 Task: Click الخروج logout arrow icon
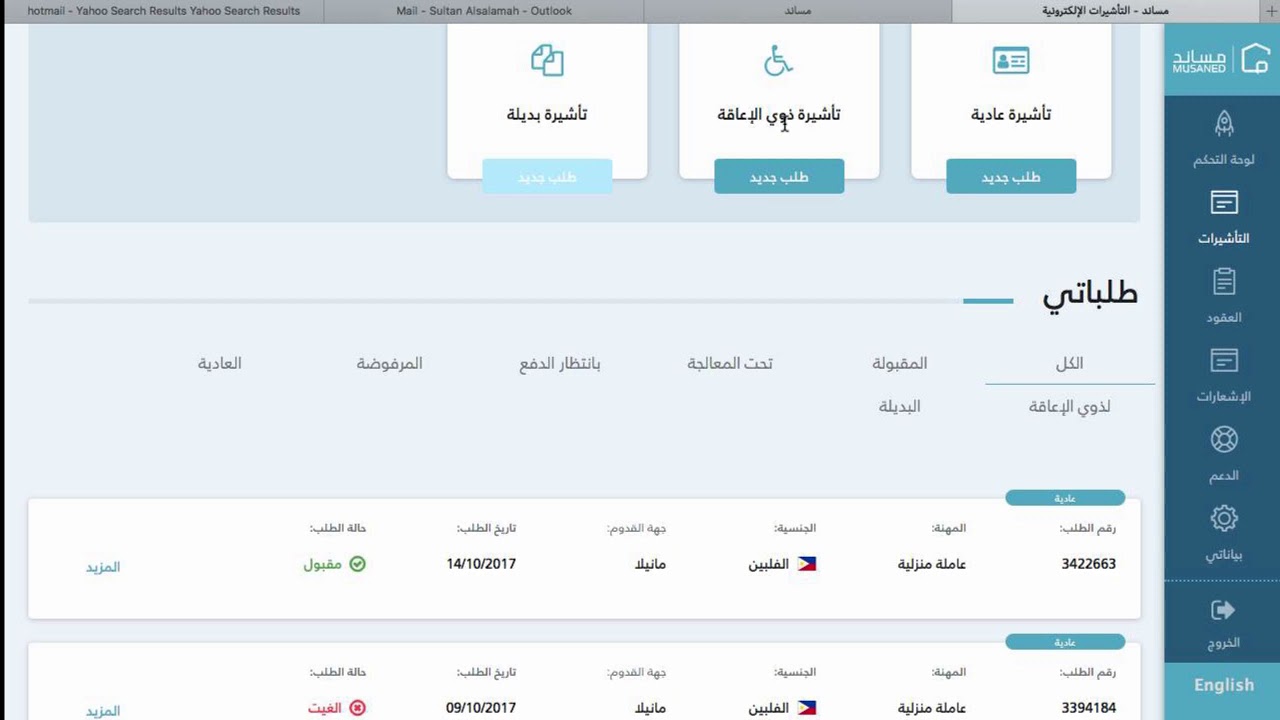[1223, 610]
